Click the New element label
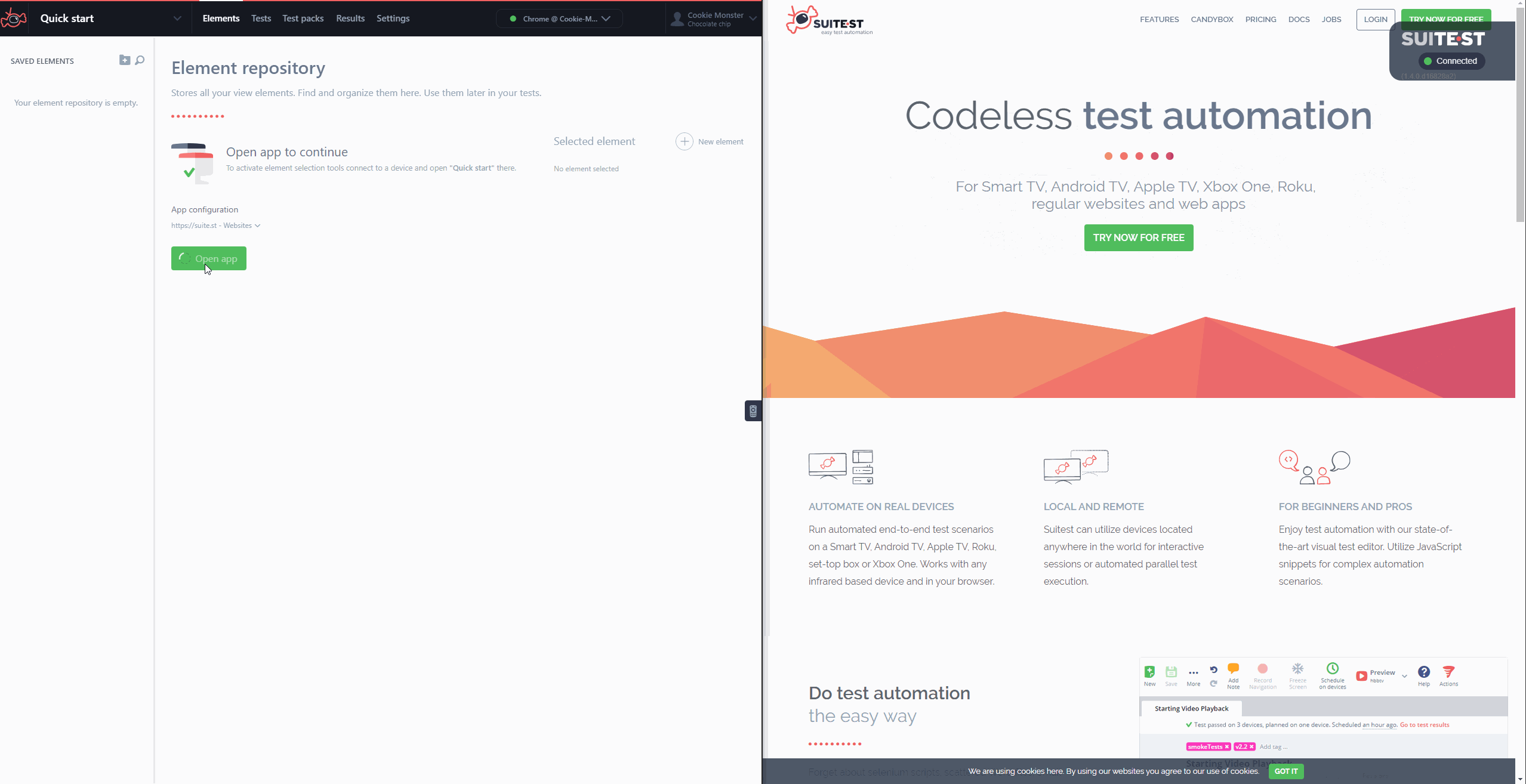1526x784 pixels. pyautogui.click(x=720, y=141)
